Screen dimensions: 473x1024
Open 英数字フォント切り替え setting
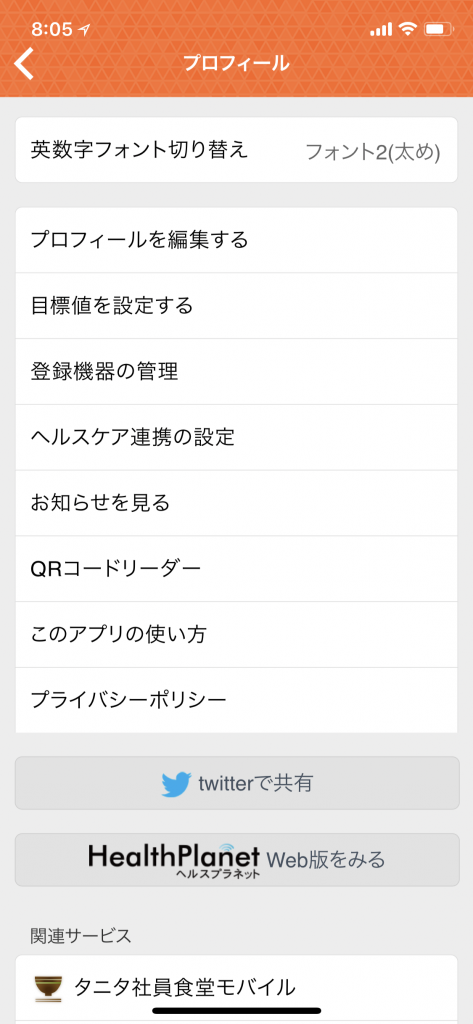point(236,150)
